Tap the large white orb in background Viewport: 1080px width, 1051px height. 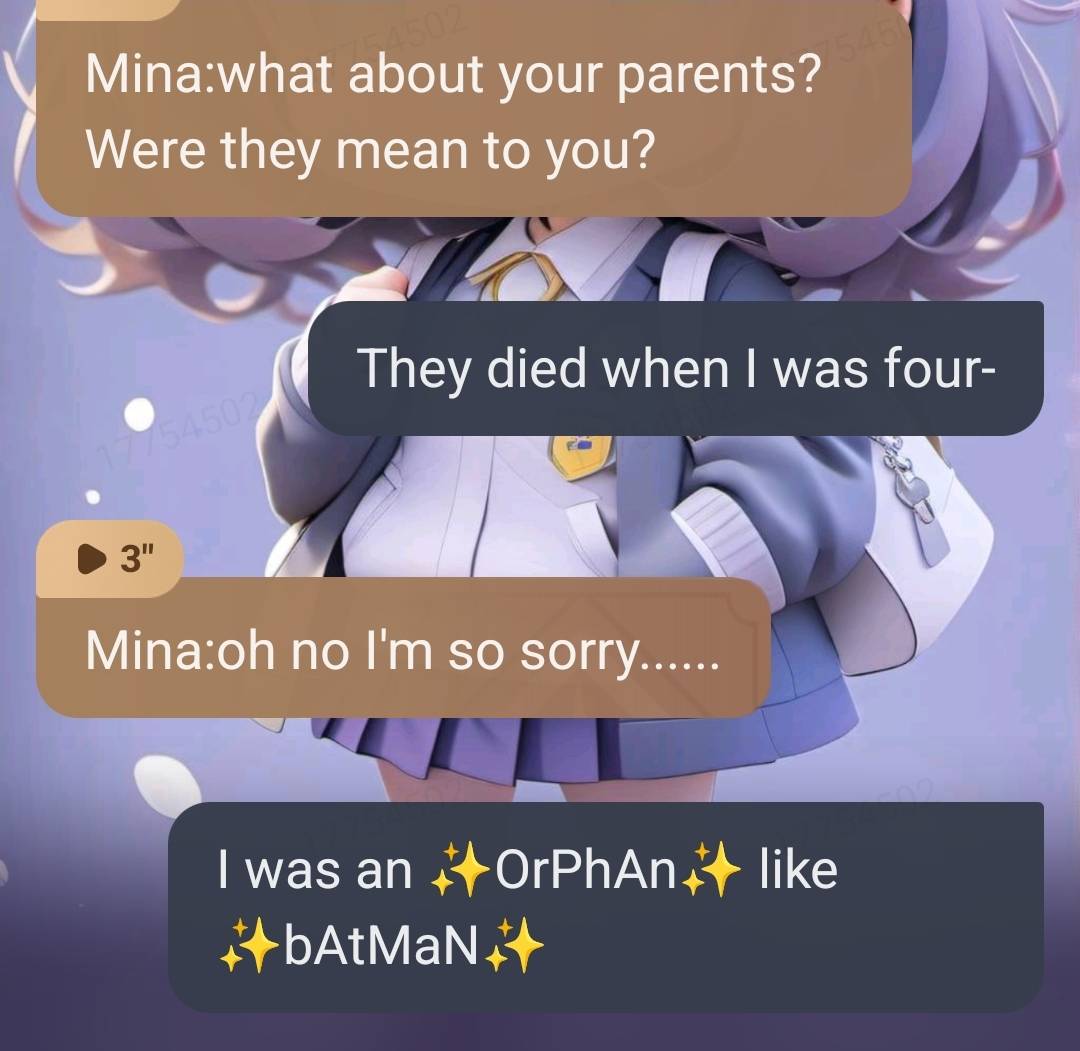coord(140,414)
